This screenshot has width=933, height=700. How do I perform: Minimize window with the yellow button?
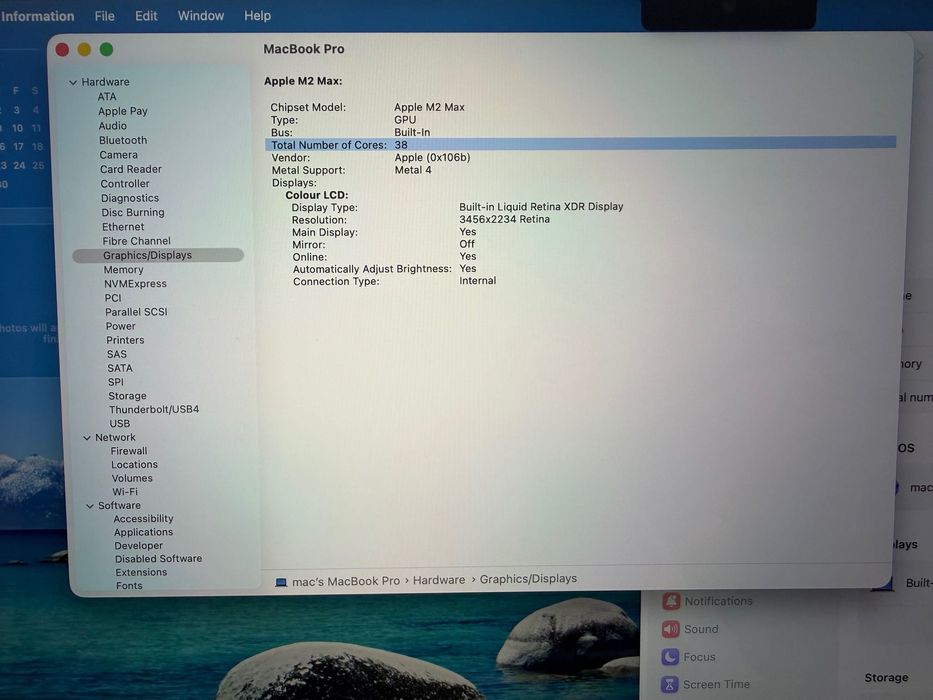click(84, 49)
